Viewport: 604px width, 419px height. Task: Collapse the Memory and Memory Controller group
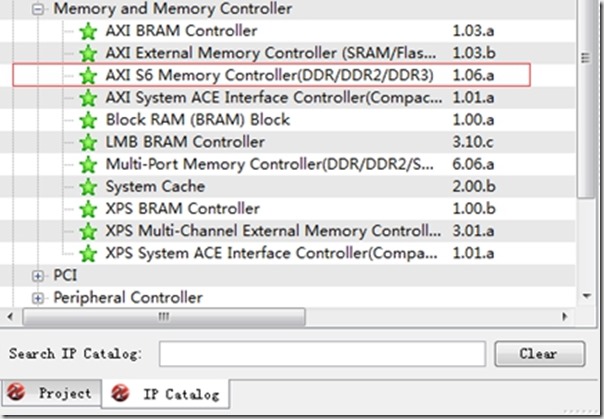tap(38, 10)
